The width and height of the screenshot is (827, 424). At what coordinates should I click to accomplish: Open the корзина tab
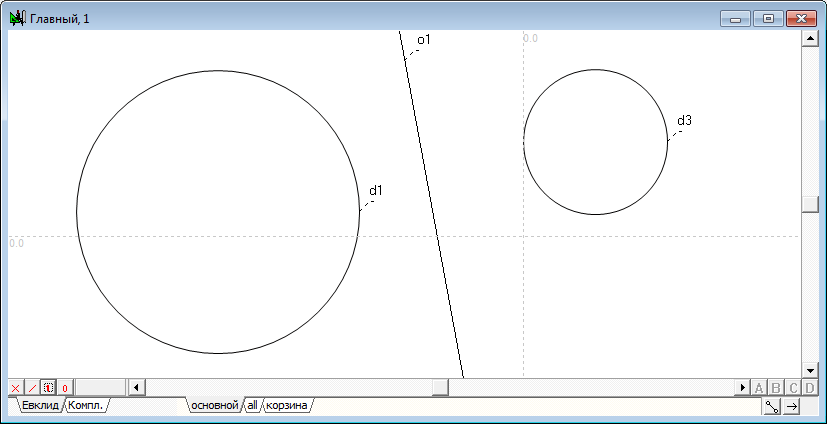tap(287, 405)
